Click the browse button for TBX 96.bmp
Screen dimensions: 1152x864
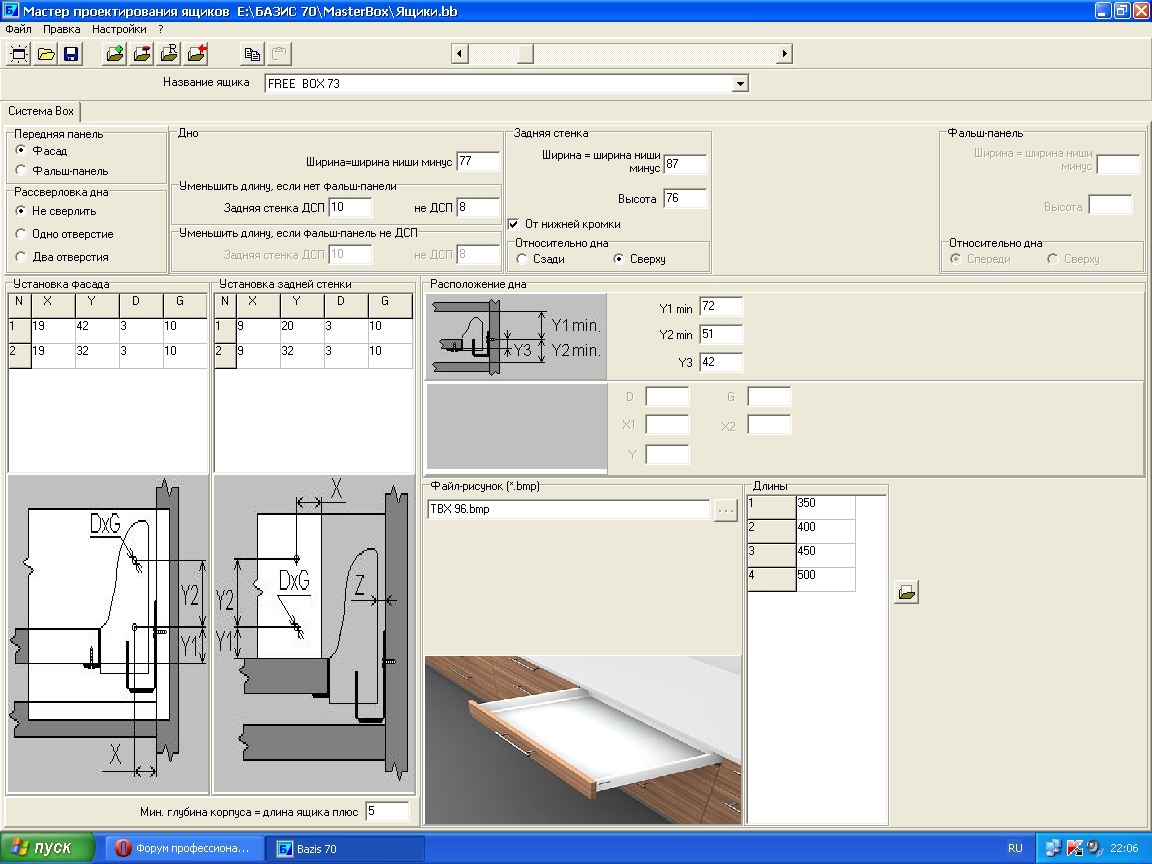[725, 510]
